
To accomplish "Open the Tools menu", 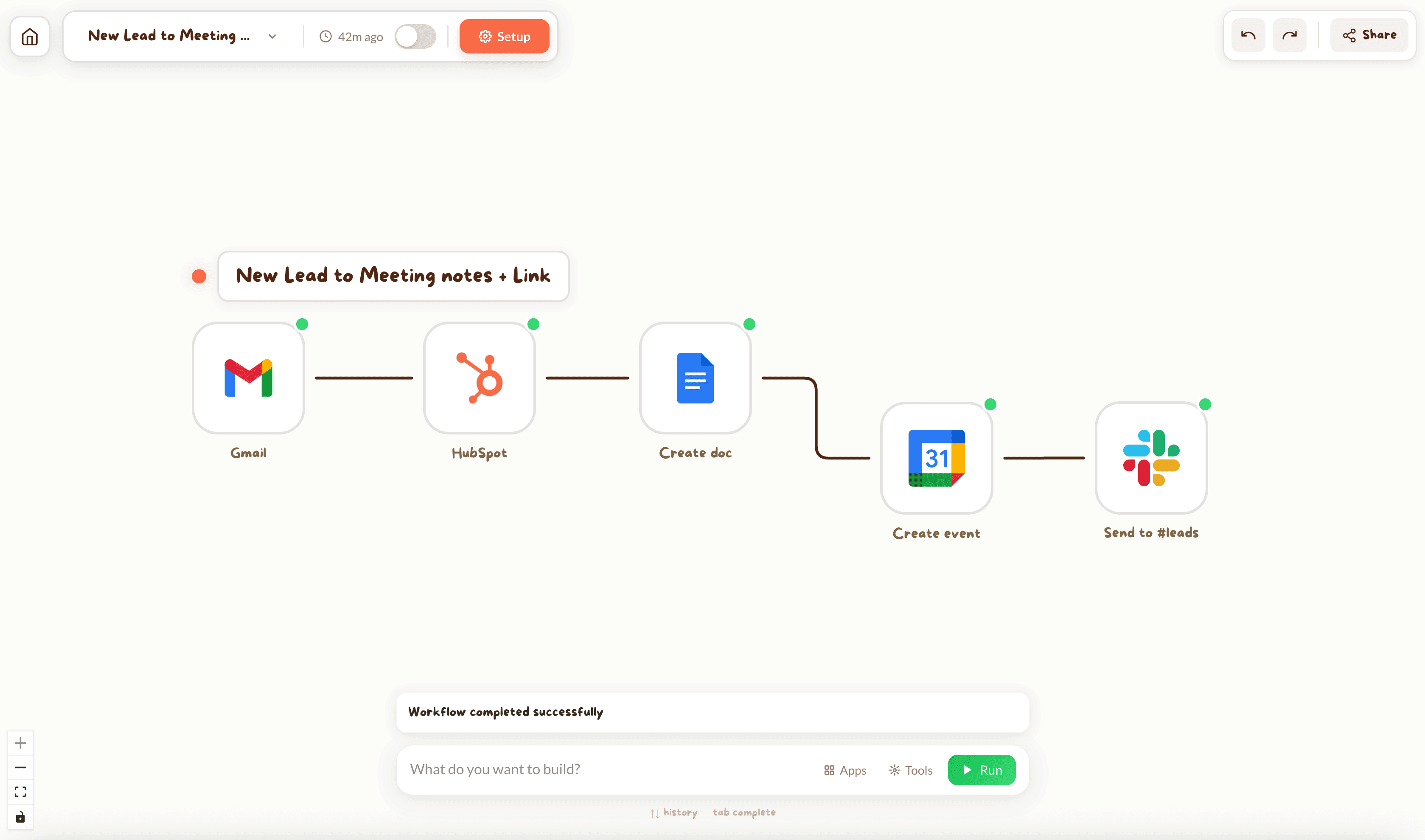I will [x=910, y=770].
